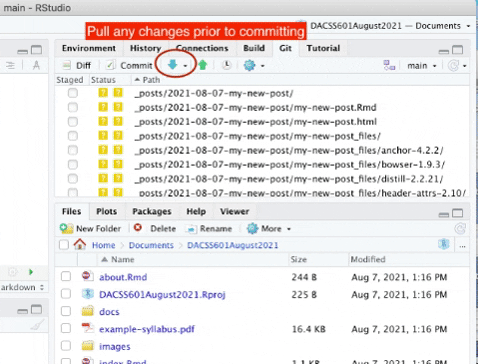Click the ellipsis go-to-directory button
This screenshot has width=478, height=364.
pyautogui.click(x=462, y=246)
